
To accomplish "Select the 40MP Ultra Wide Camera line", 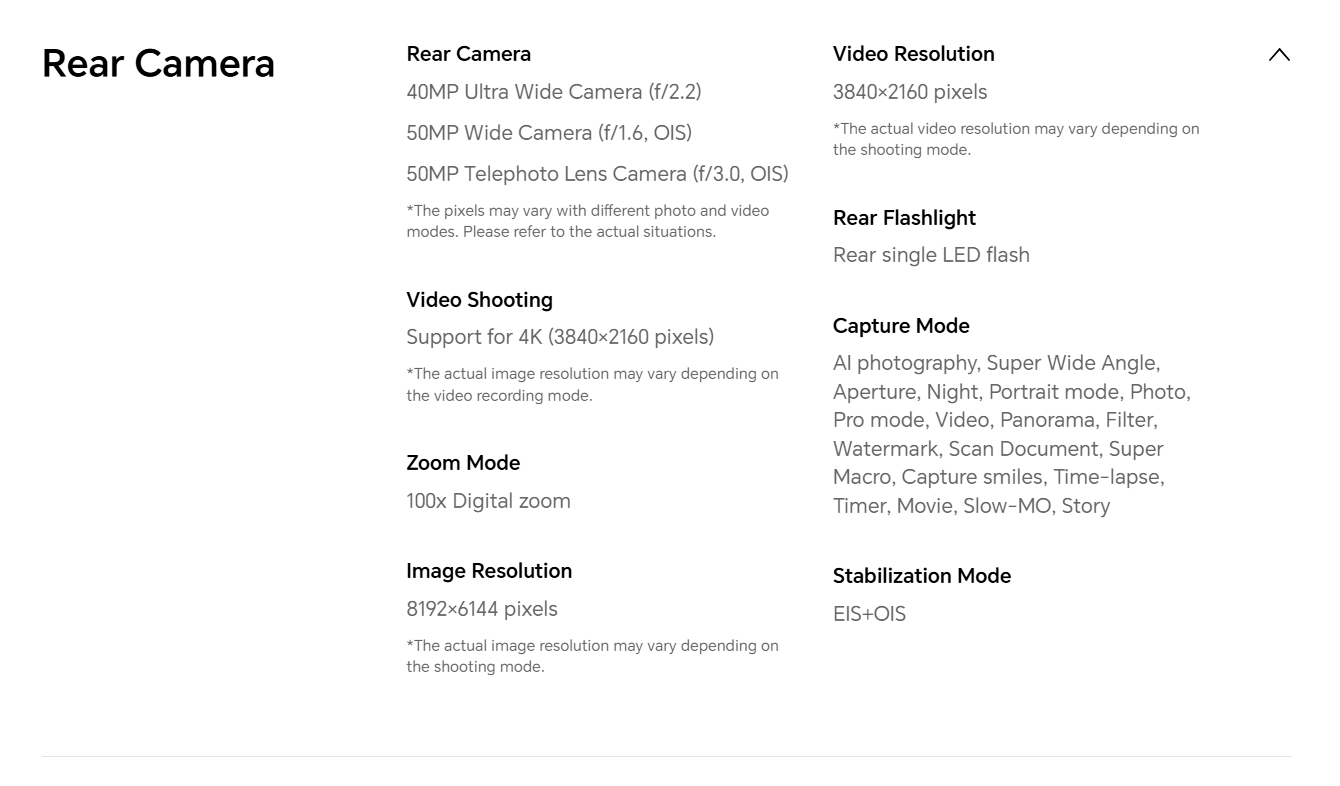I will coord(553,92).
